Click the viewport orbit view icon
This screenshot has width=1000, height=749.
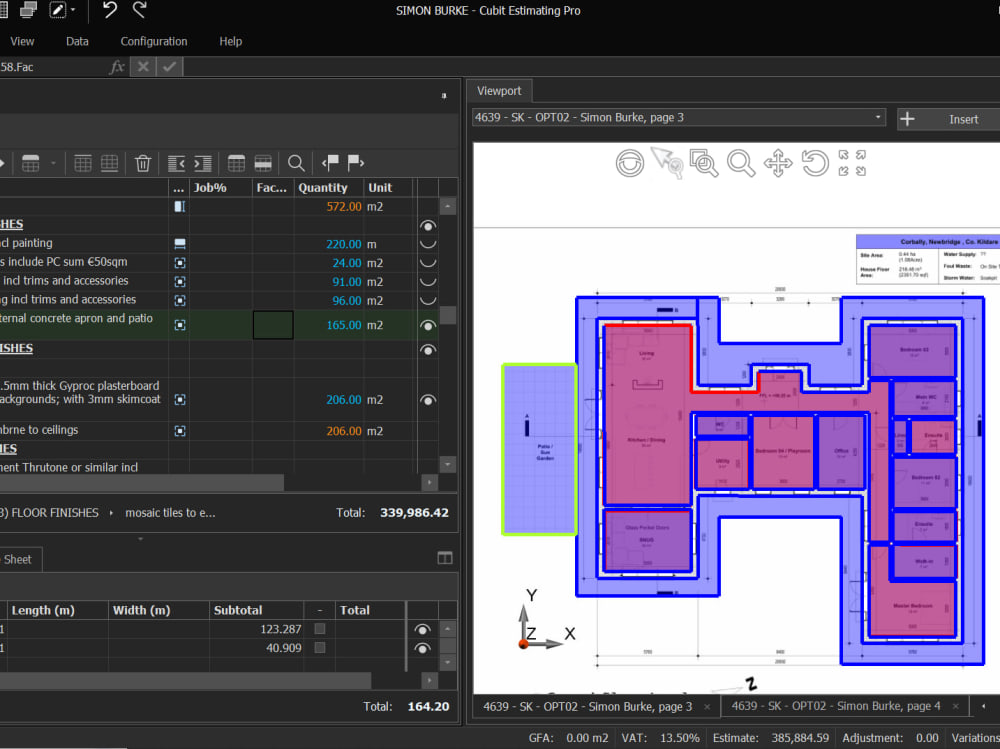pyautogui.click(x=629, y=163)
